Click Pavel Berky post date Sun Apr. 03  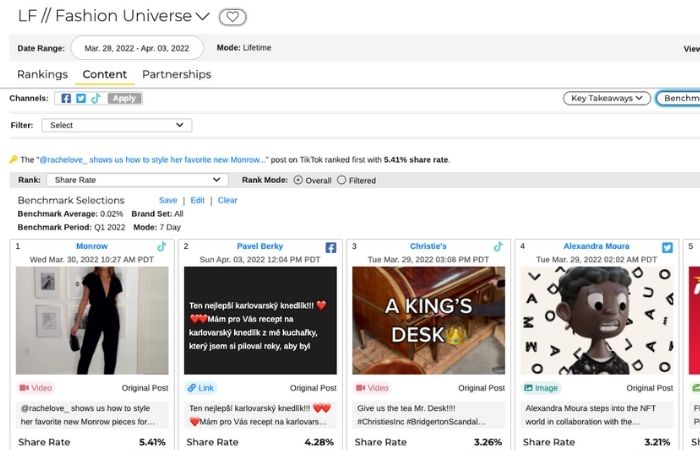260,260
